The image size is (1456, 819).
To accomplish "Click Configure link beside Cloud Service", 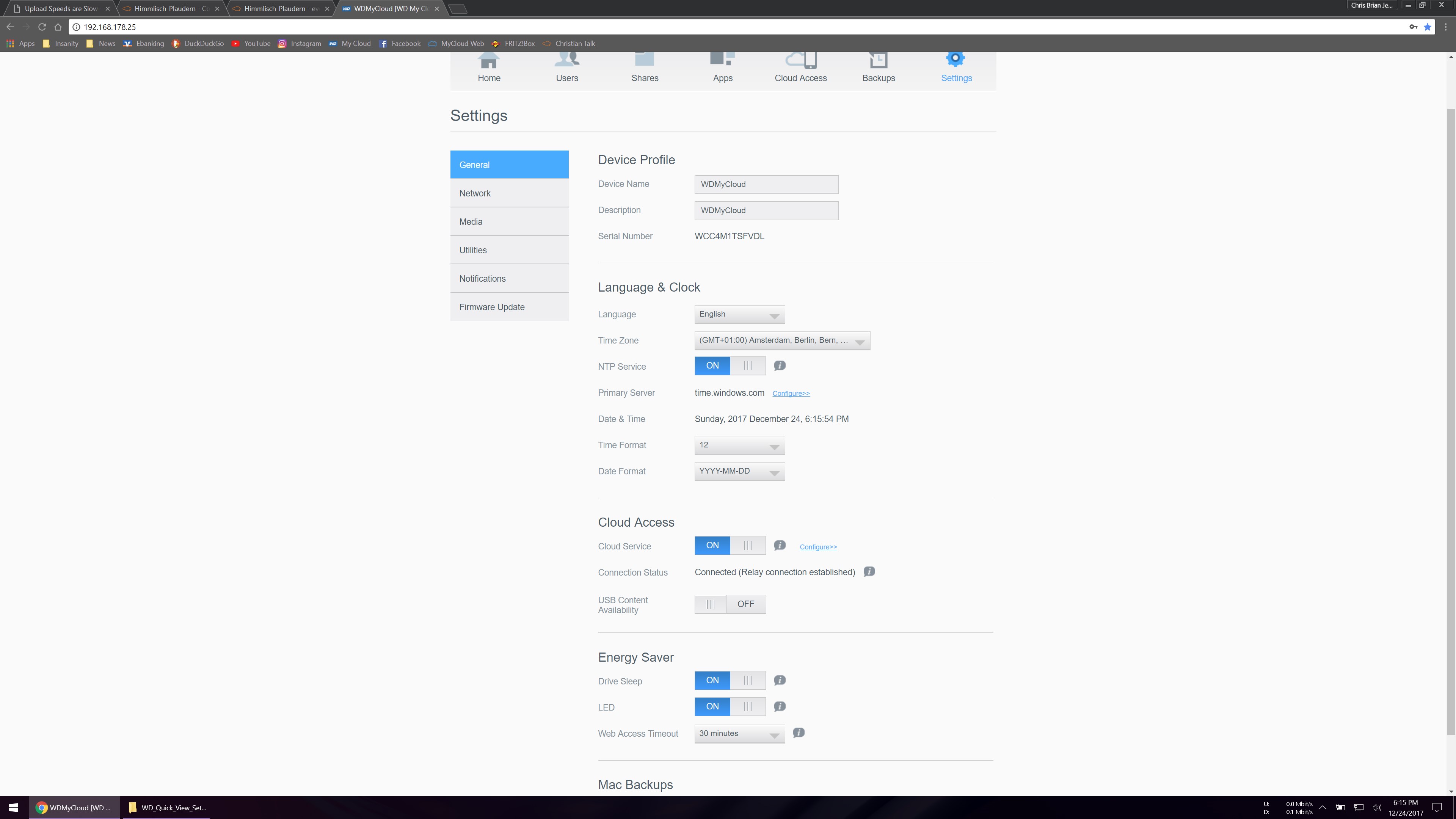I will pyautogui.click(x=818, y=546).
